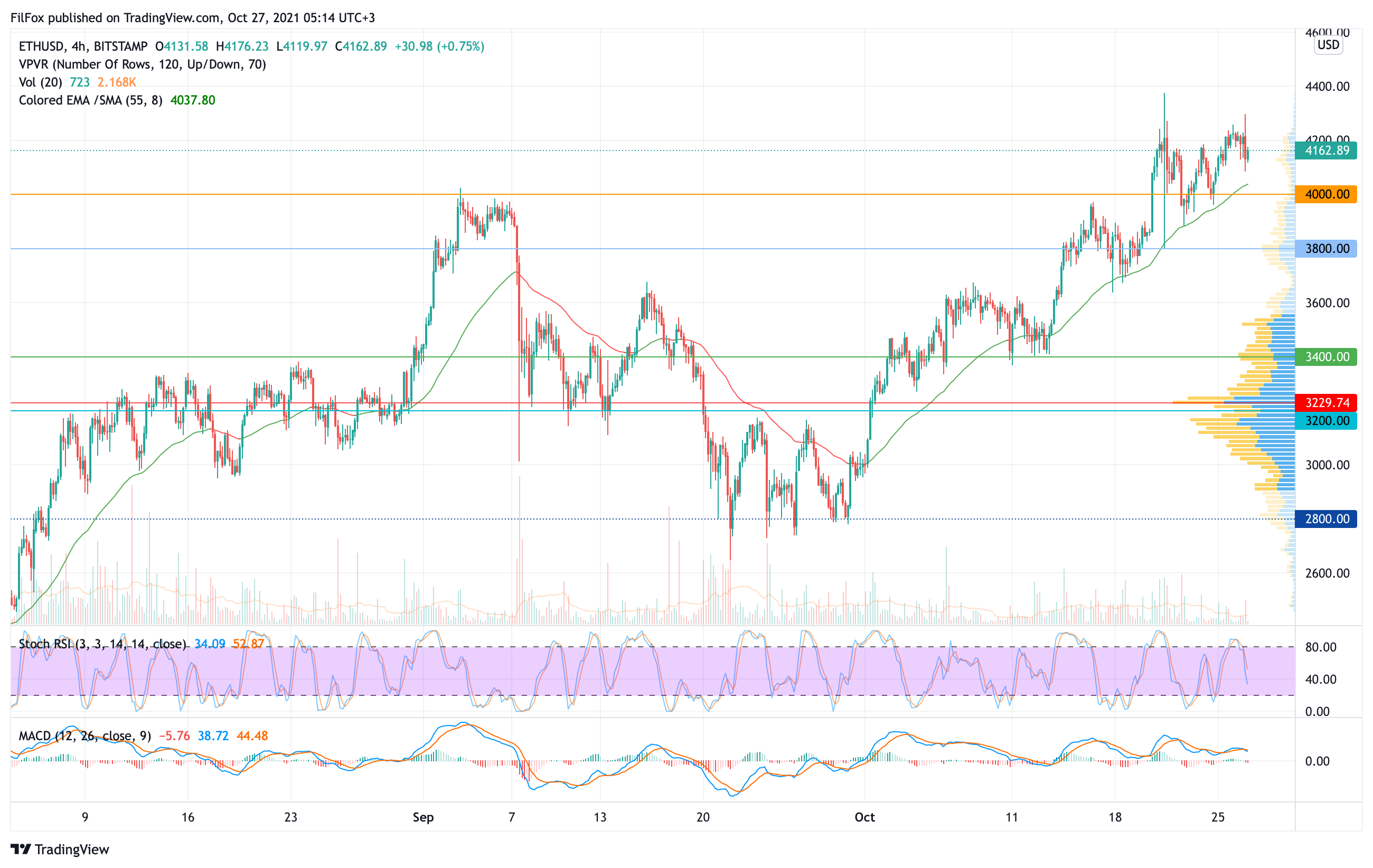The height and width of the screenshot is (868, 1373).
Task: Select the Oct label on time axis
Action: tap(864, 817)
